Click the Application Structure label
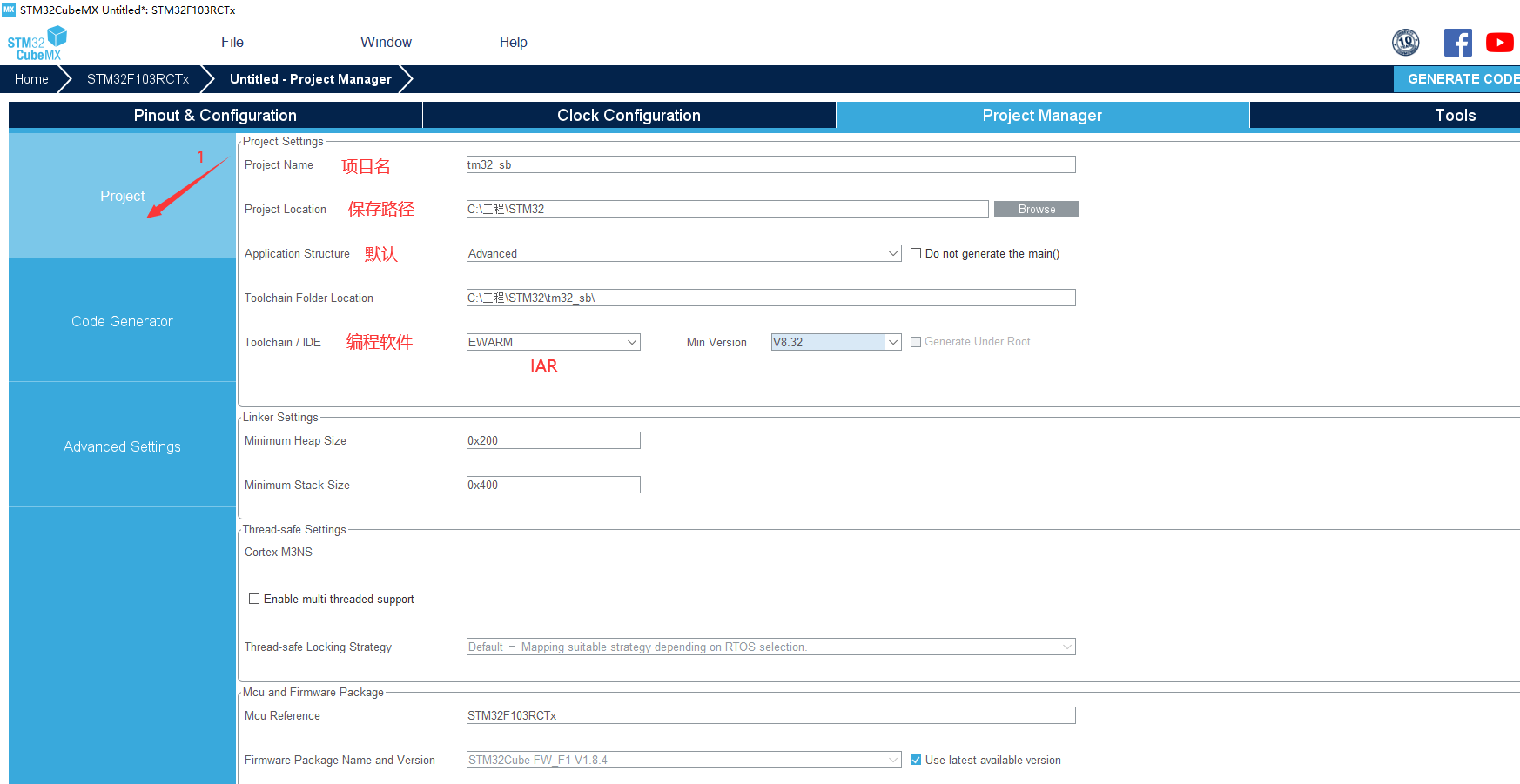 tap(297, 253)
